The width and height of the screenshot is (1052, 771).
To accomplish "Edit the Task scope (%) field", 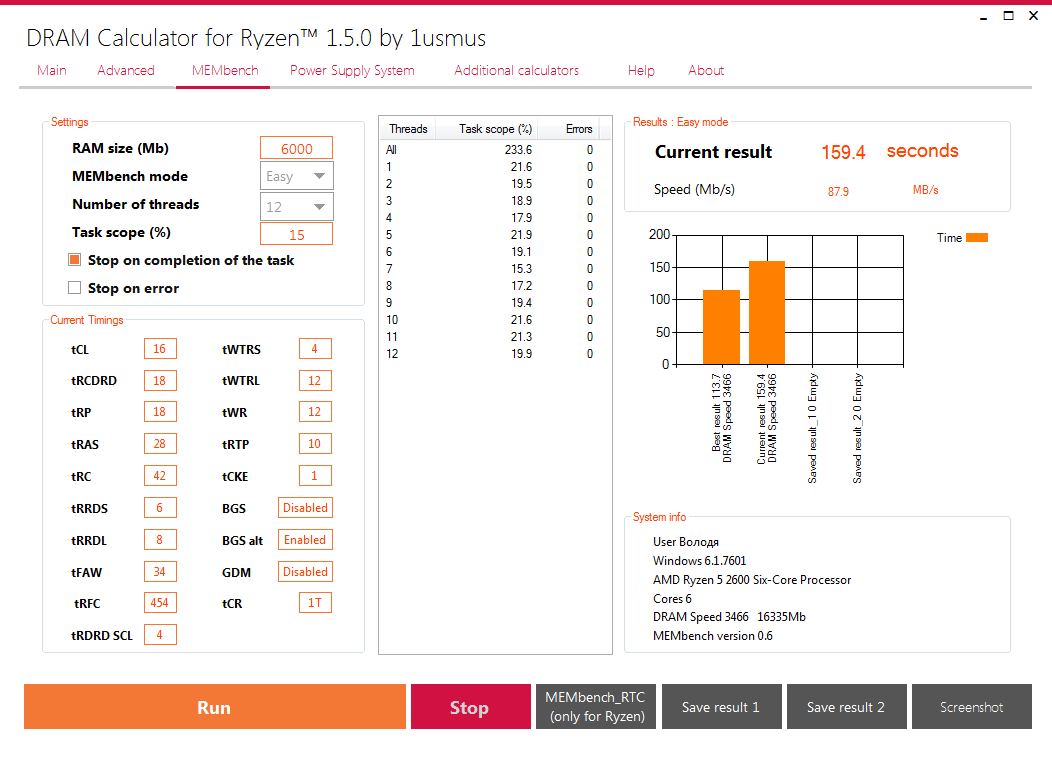I will pos(296,234).
